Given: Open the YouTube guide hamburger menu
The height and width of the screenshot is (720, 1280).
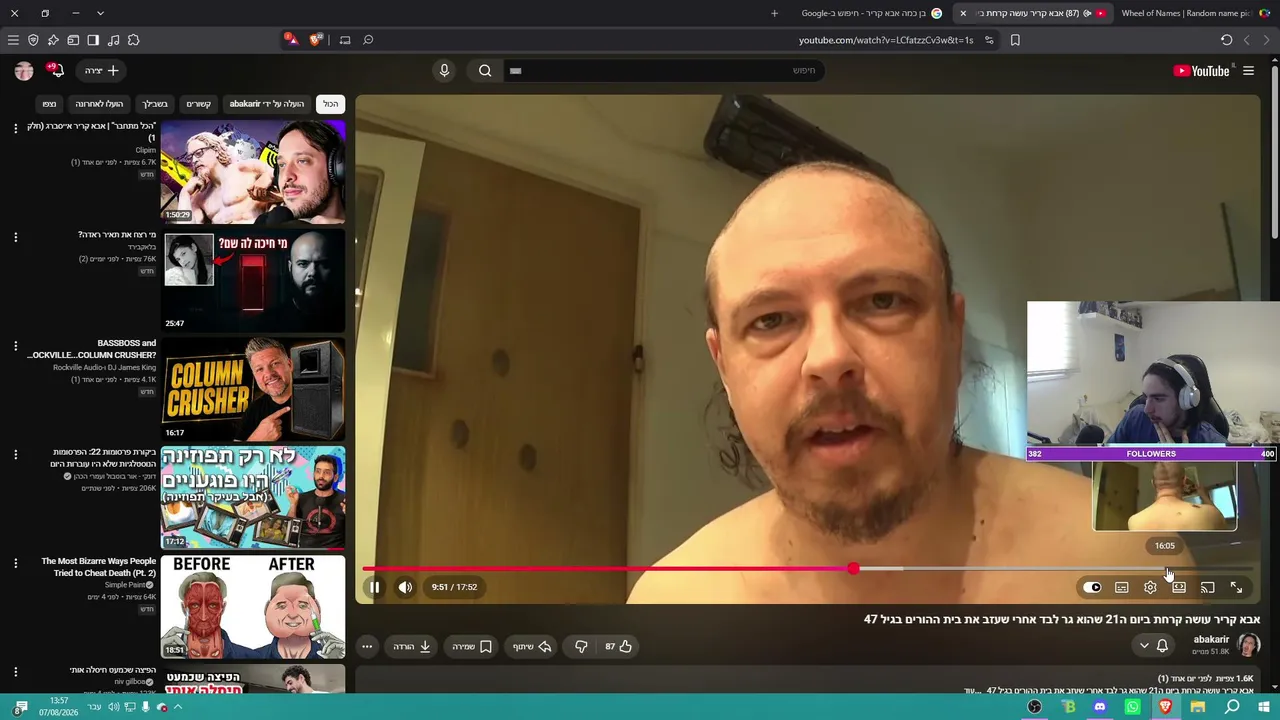Looking at the screenshot, I should pos(1248,71).
